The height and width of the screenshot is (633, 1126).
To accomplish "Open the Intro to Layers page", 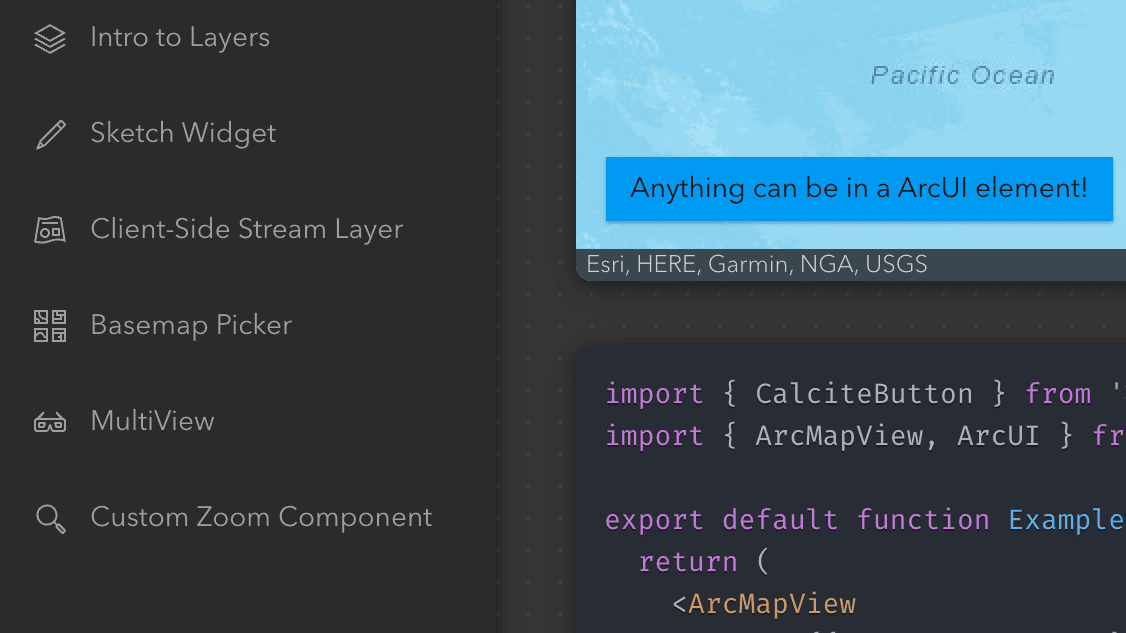I will pos(180,38).
